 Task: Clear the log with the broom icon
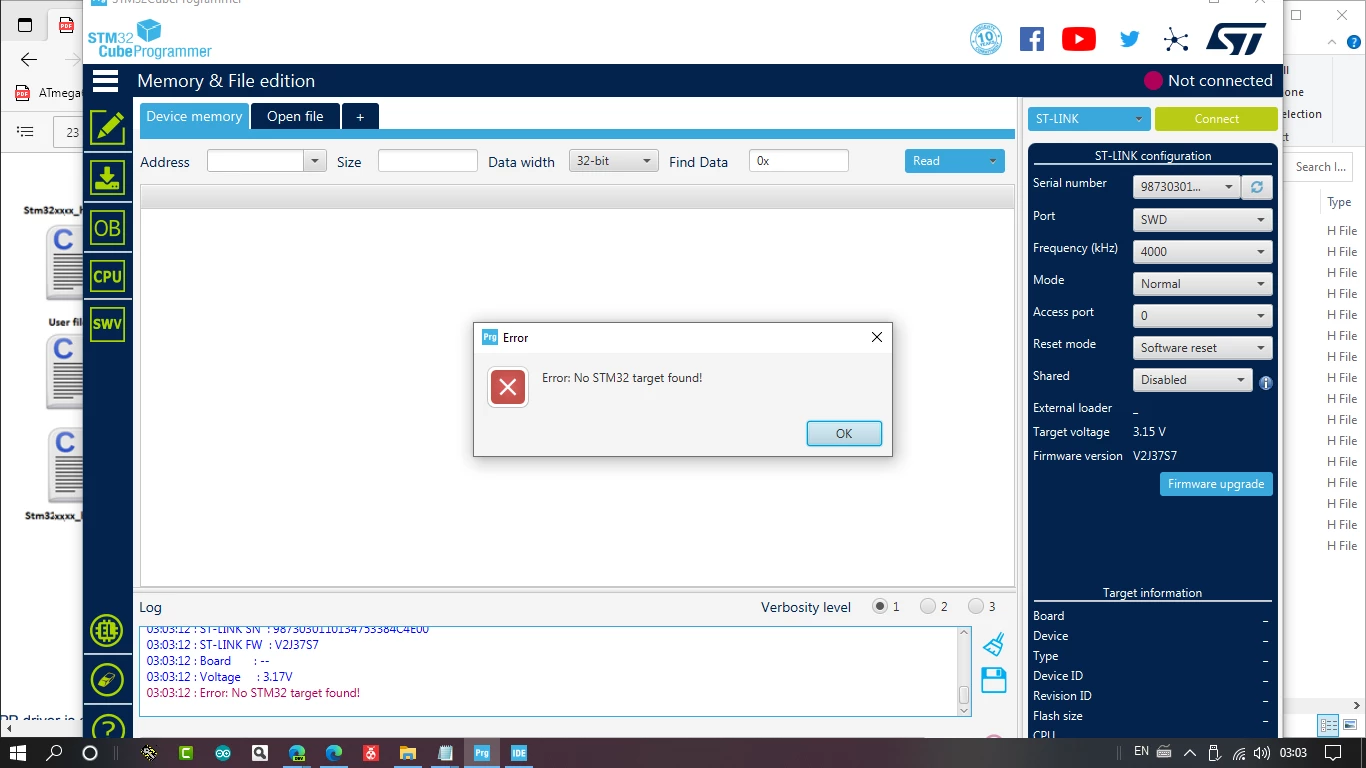(993, 644)
